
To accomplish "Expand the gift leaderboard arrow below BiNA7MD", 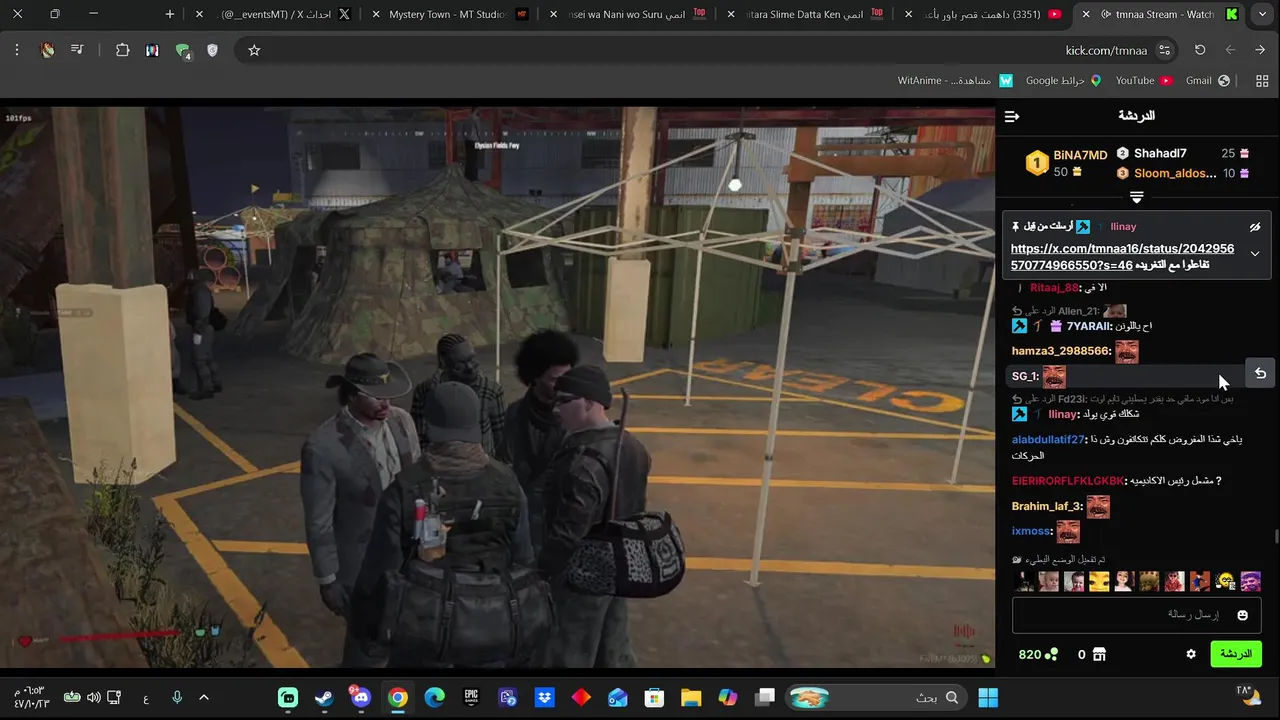I will pyautogui.click(x=1136, y=197).
